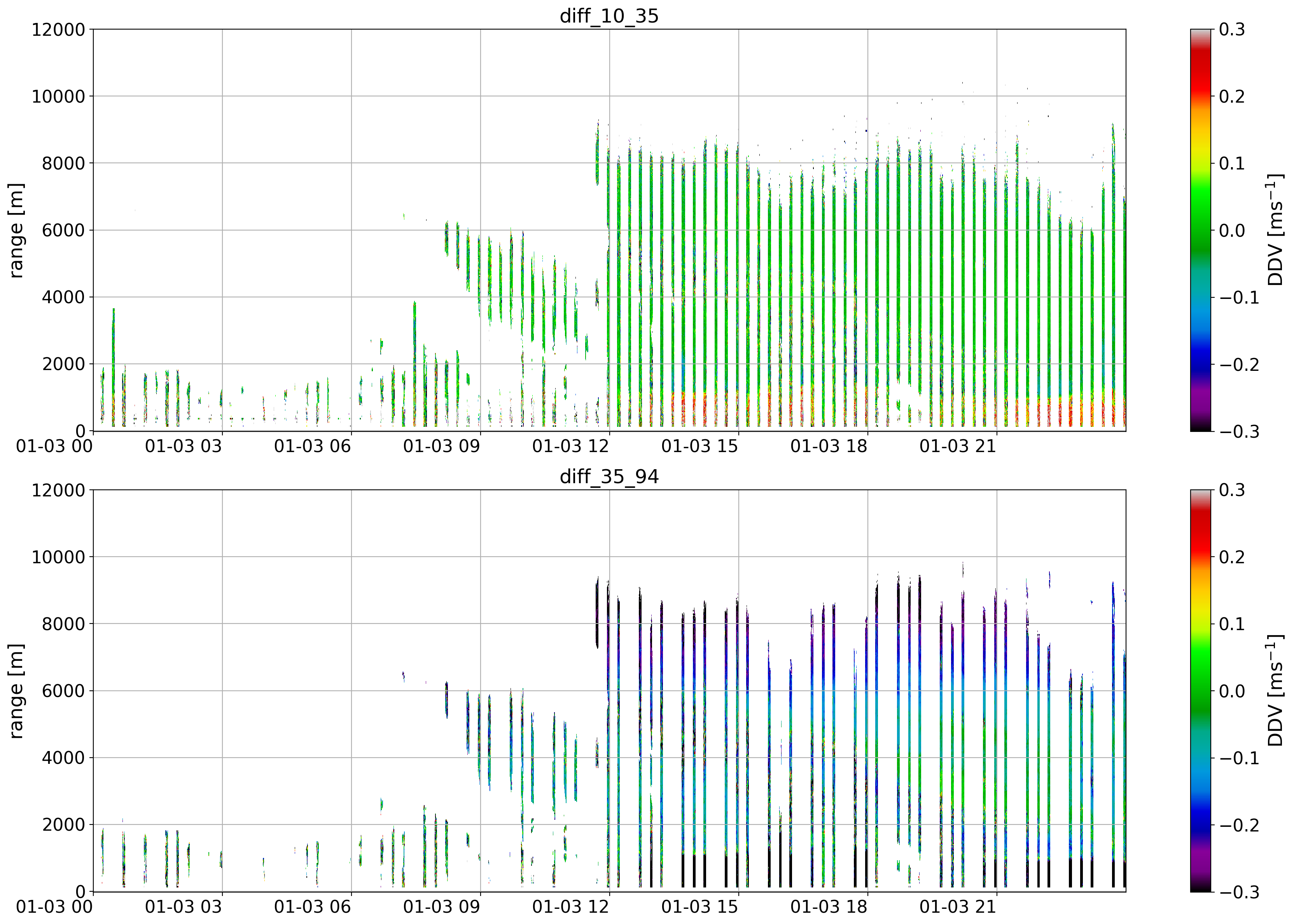The height and width of the screenshot is (924, 1294).
Task: Select the top plot's range [m] axis label
Action: (16, 231)
